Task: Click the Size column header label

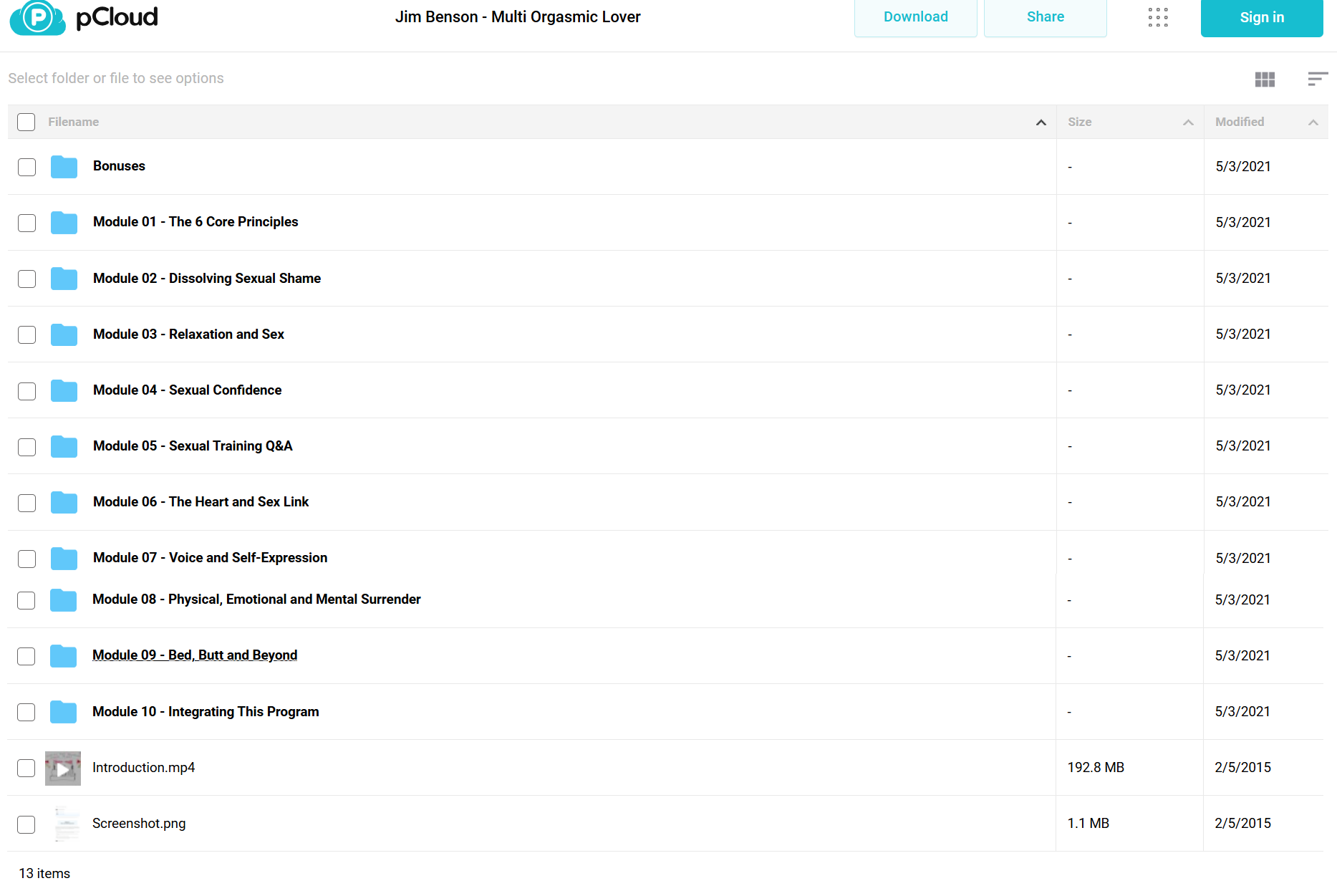Action: point(1080,122)
